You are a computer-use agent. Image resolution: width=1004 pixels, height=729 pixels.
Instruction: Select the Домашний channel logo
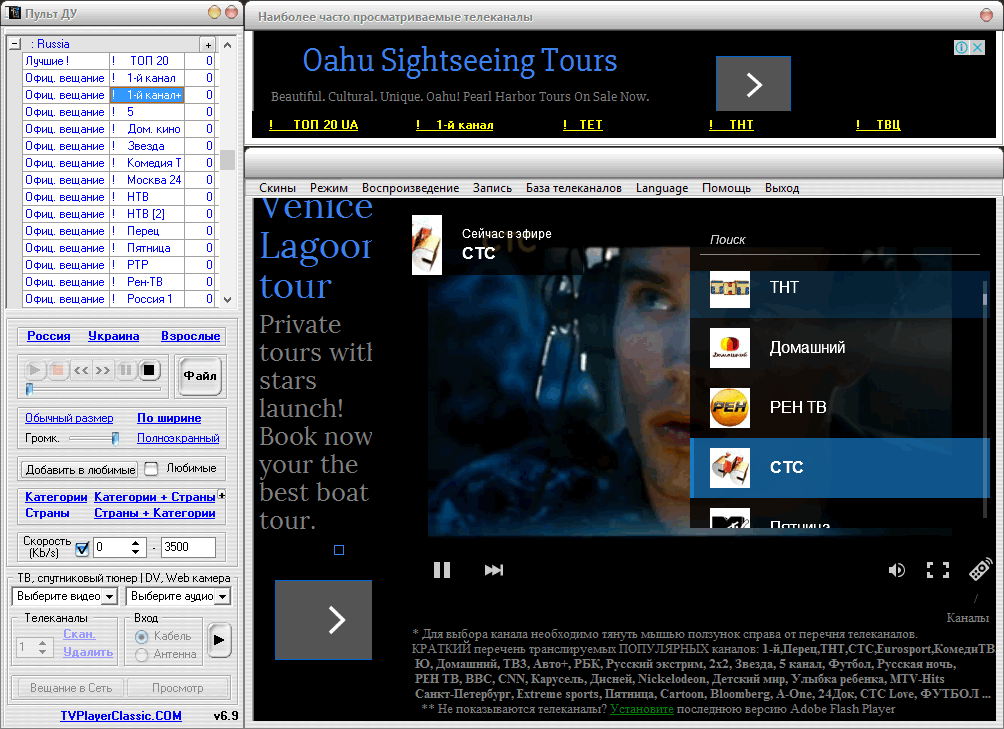[x=730, y=348]
